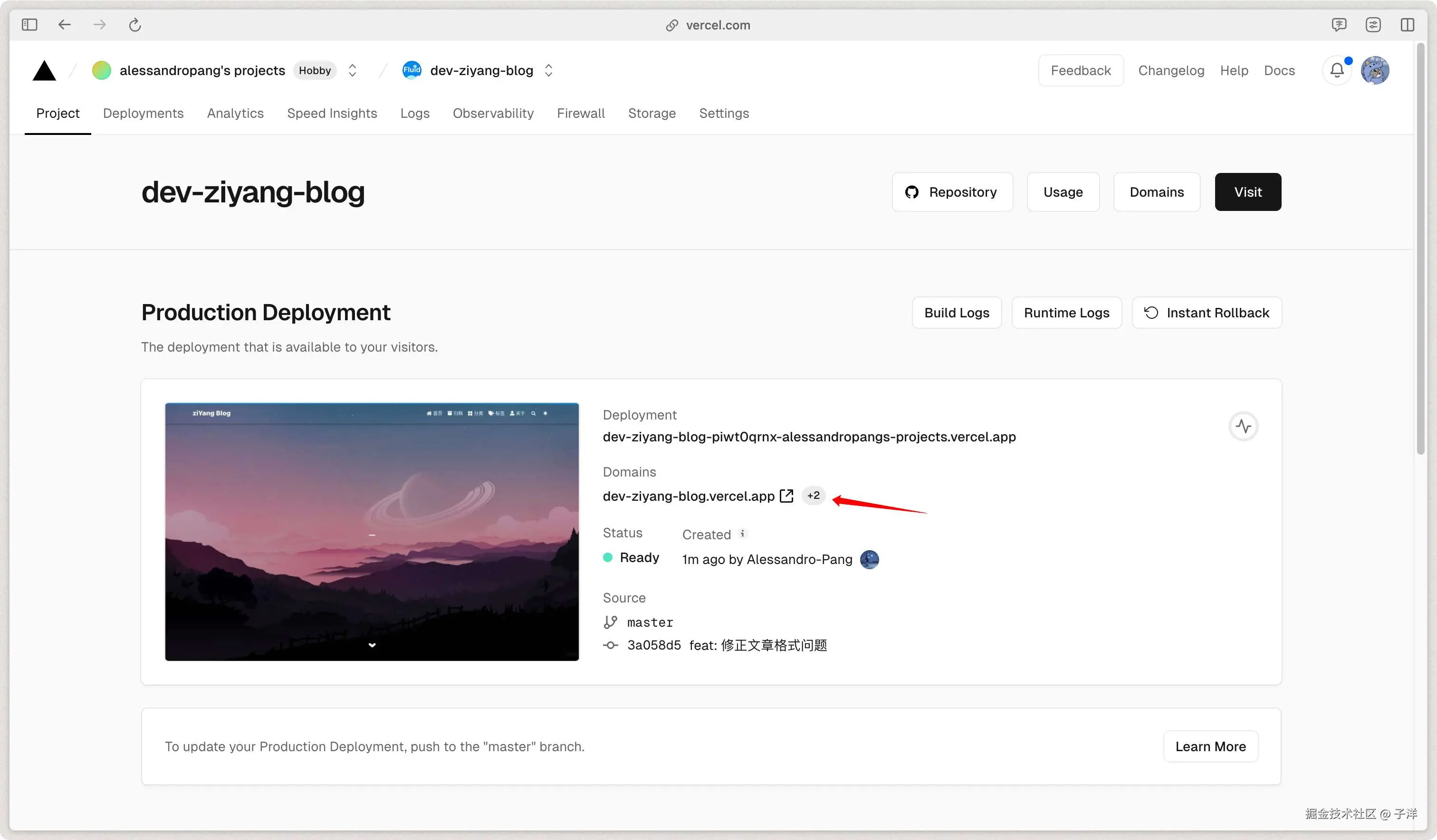Click the Vercel triangle logo
1437x840 pixels.
click(x=44, y=71)
